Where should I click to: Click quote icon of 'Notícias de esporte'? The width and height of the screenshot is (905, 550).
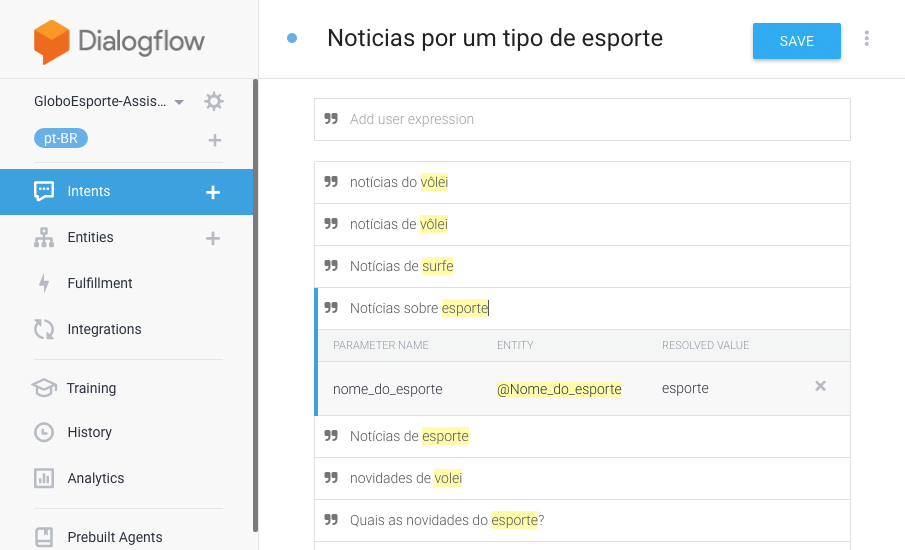331,436
